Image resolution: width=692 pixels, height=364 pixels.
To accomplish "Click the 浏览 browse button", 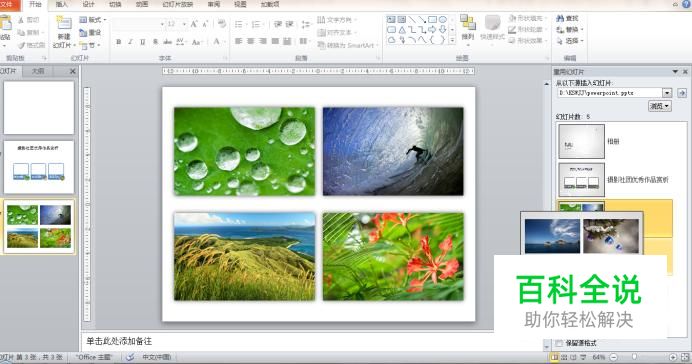I will [660, 106].
